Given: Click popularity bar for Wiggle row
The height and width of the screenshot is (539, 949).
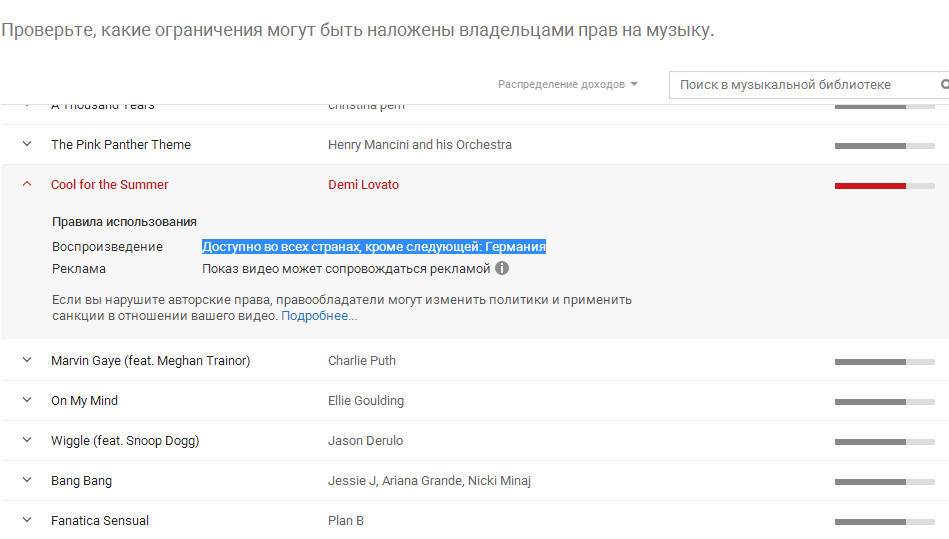Looking at the screenshot, I should (x=884, y=442).
